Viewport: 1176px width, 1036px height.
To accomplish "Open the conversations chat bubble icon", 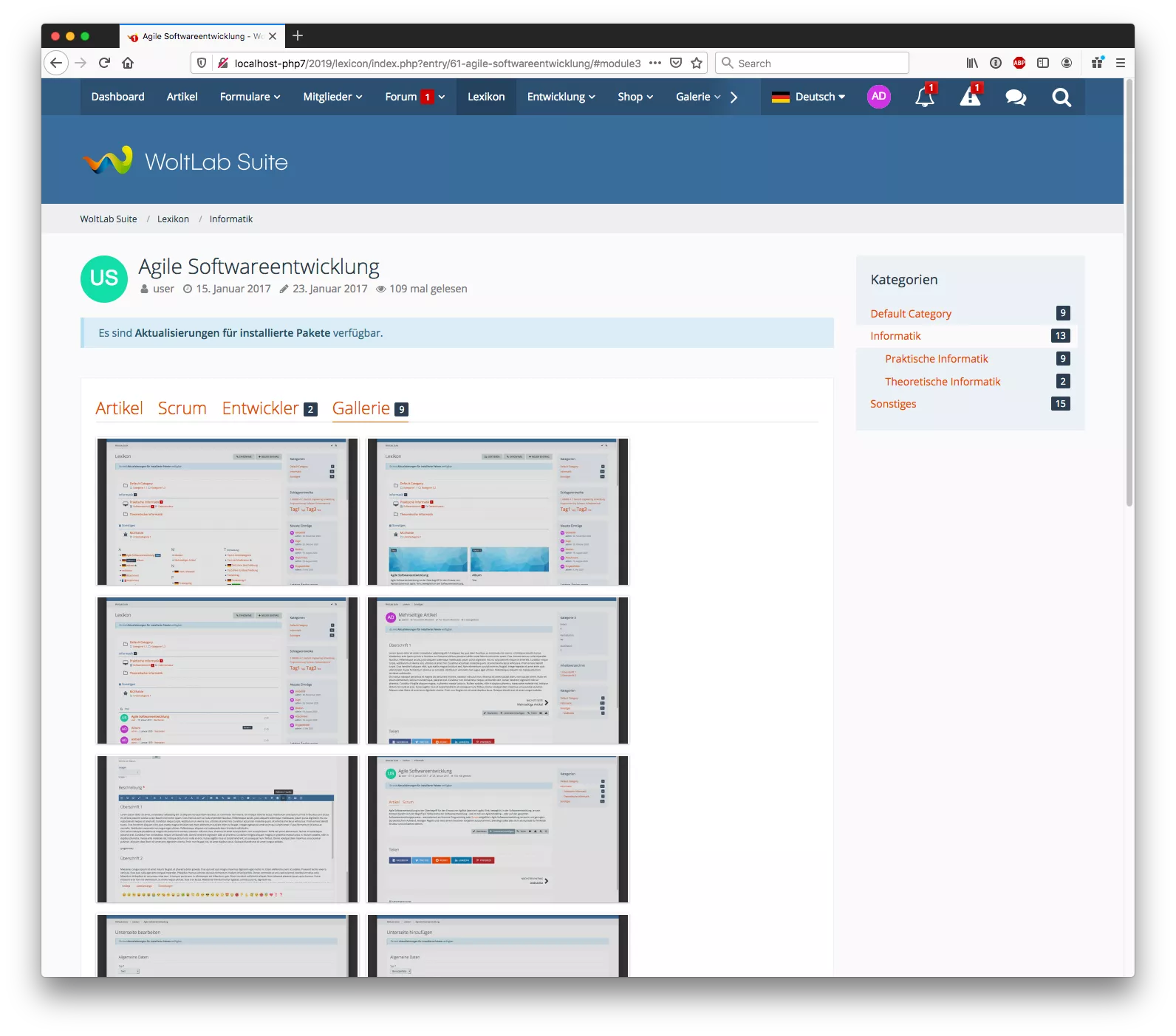I will [1016, 97].
